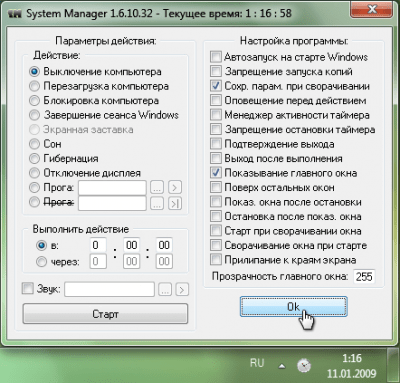Toggle Запрещение запуска копий checkbox
The height and width of the screenshot is (383, 400).
pos(216,71)
